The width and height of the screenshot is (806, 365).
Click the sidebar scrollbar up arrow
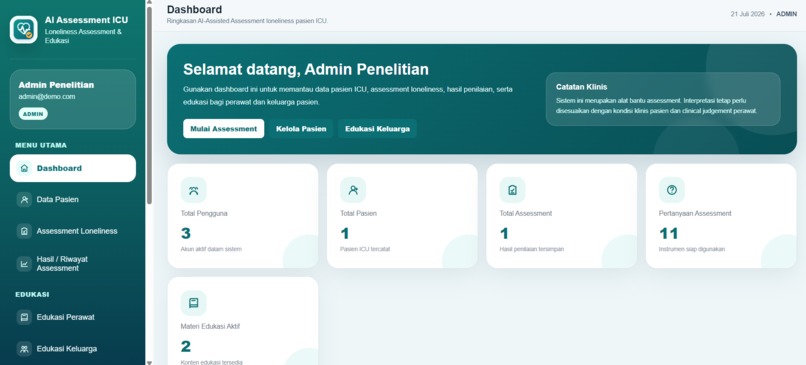149,3
